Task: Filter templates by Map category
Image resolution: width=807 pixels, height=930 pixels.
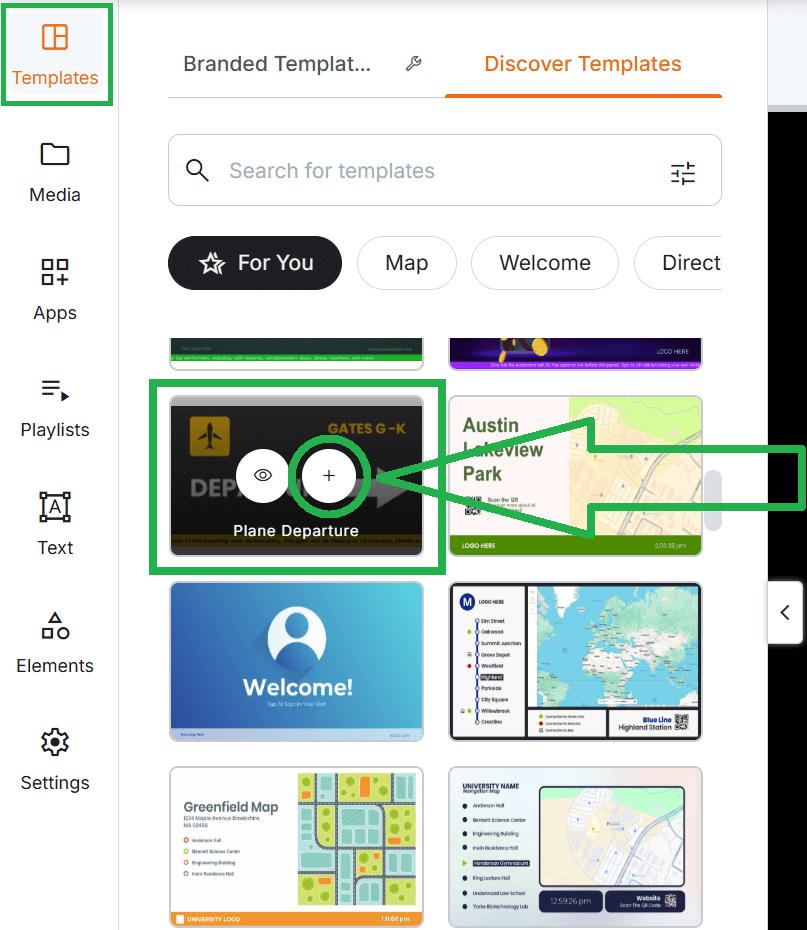Action: pyautogui.click(x=407, y=263)
